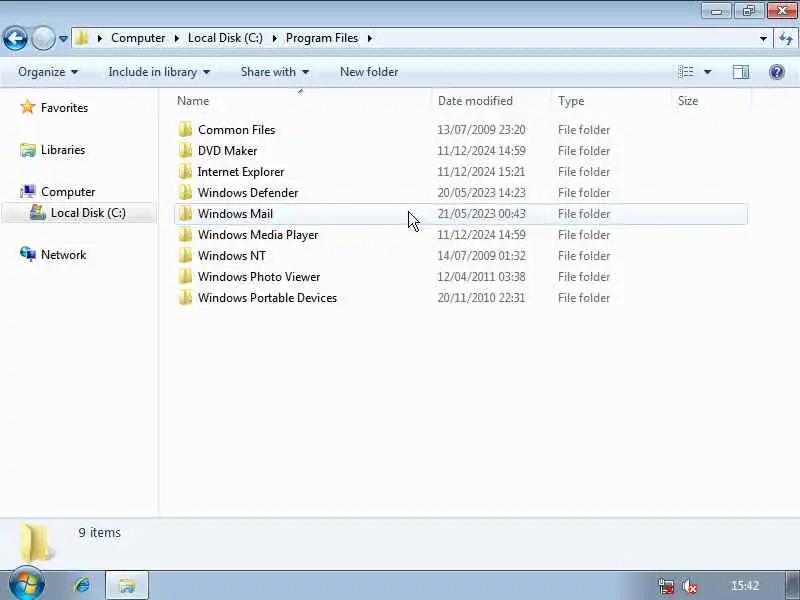The image size is (800, 600).
Task: Select the DVD Maker folder icon
Action: (x=185, y=150)
